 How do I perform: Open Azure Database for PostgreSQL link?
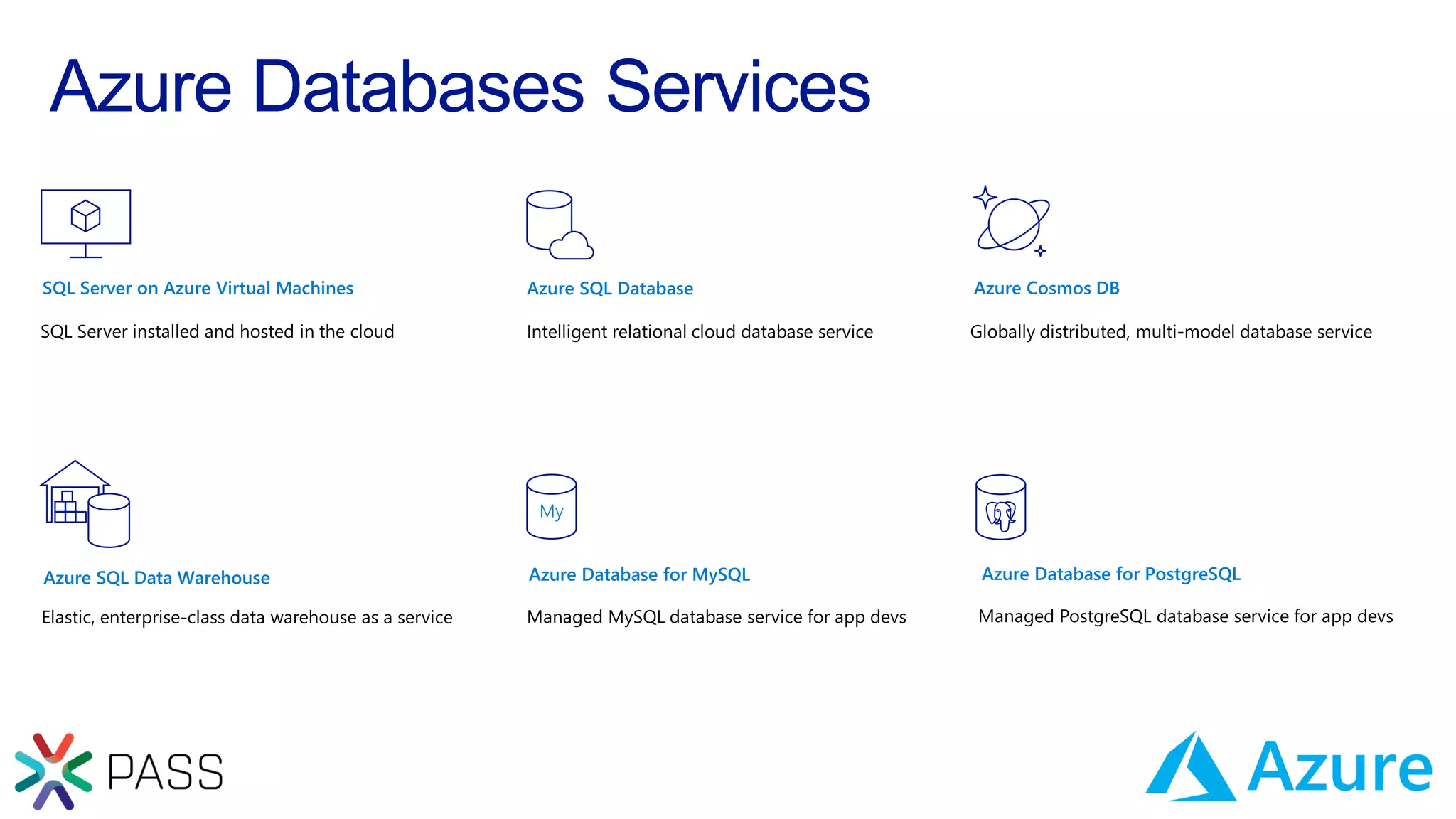tap(1110, 574)
